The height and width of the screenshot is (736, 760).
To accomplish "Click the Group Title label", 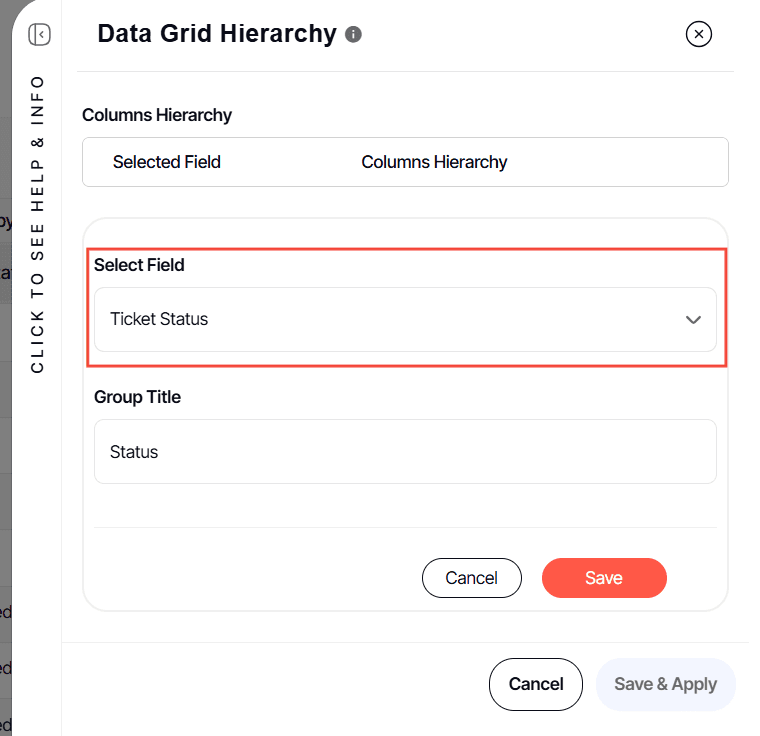I will [x=137, y=397].
